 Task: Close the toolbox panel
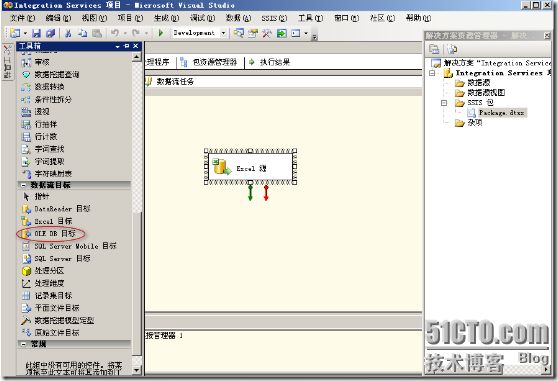(136, 46)
